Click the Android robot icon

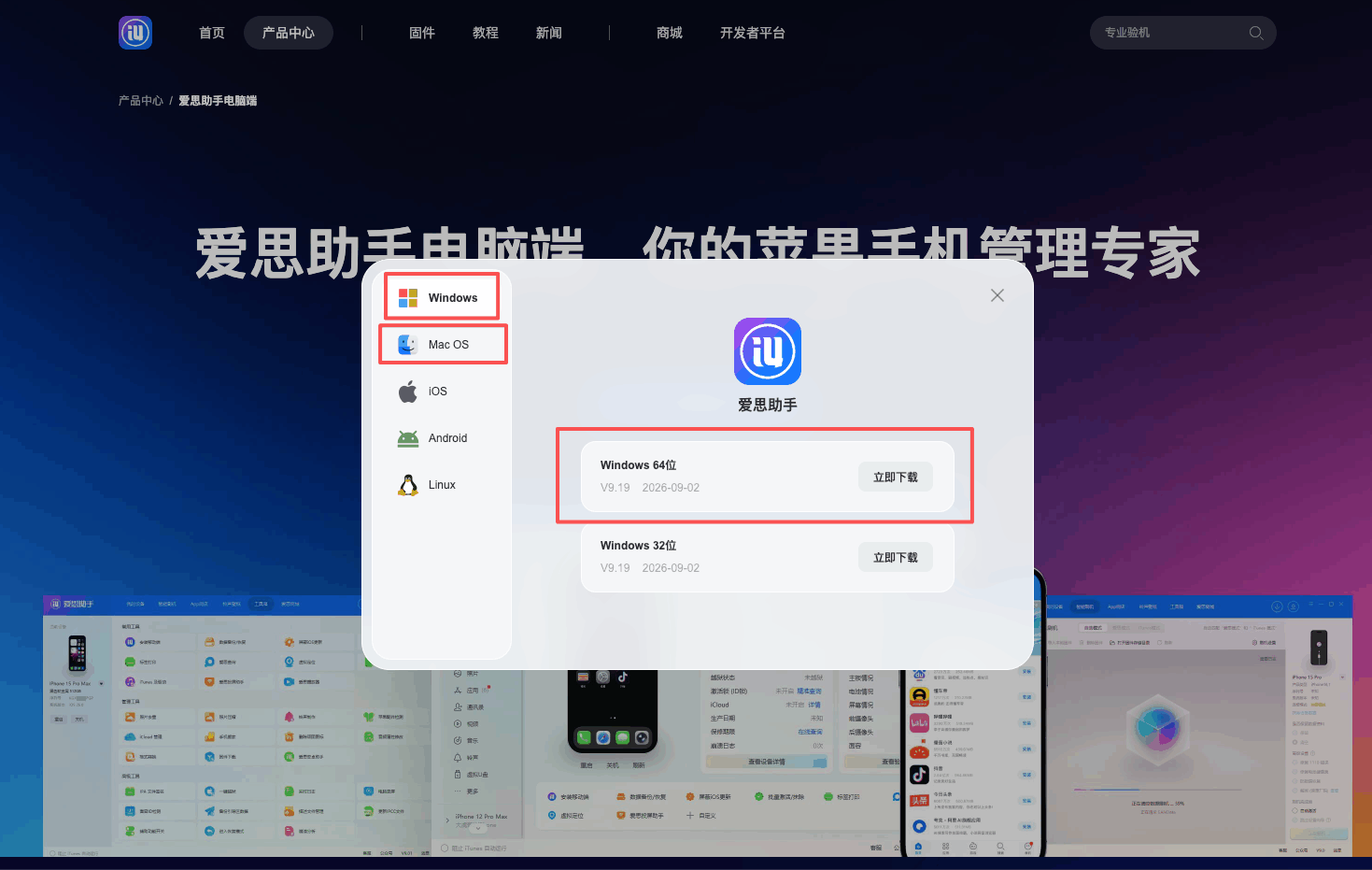click(x=408, y=438)
